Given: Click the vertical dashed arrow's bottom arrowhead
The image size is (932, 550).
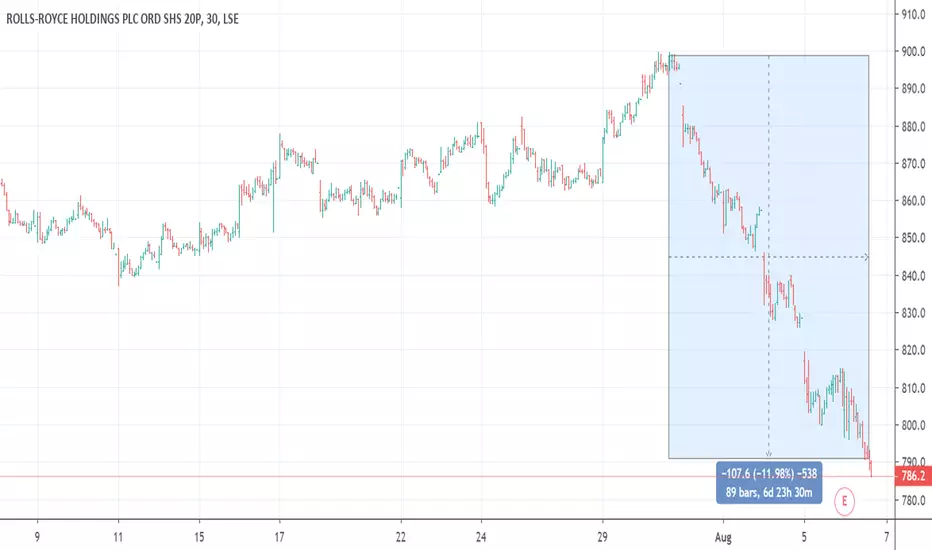Looking at the screenshot, I should point(769,454).
